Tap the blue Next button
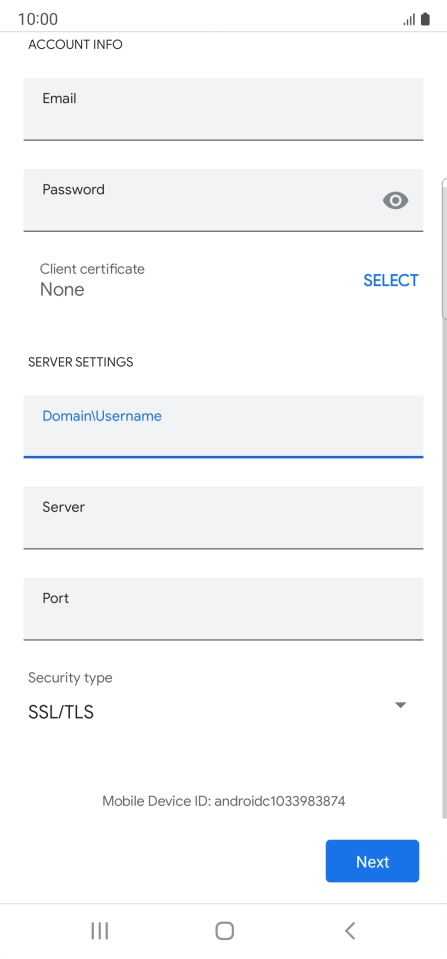The width and height of the screenshot is (447, 959). point(372,861)
